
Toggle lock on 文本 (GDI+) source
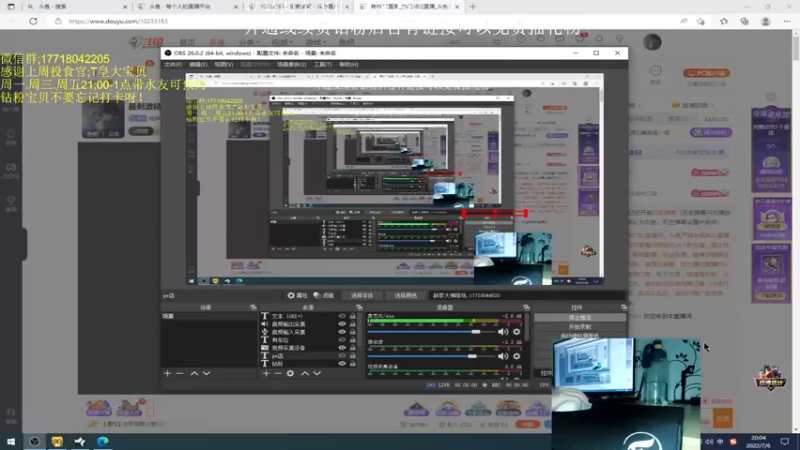coord(353,316)
